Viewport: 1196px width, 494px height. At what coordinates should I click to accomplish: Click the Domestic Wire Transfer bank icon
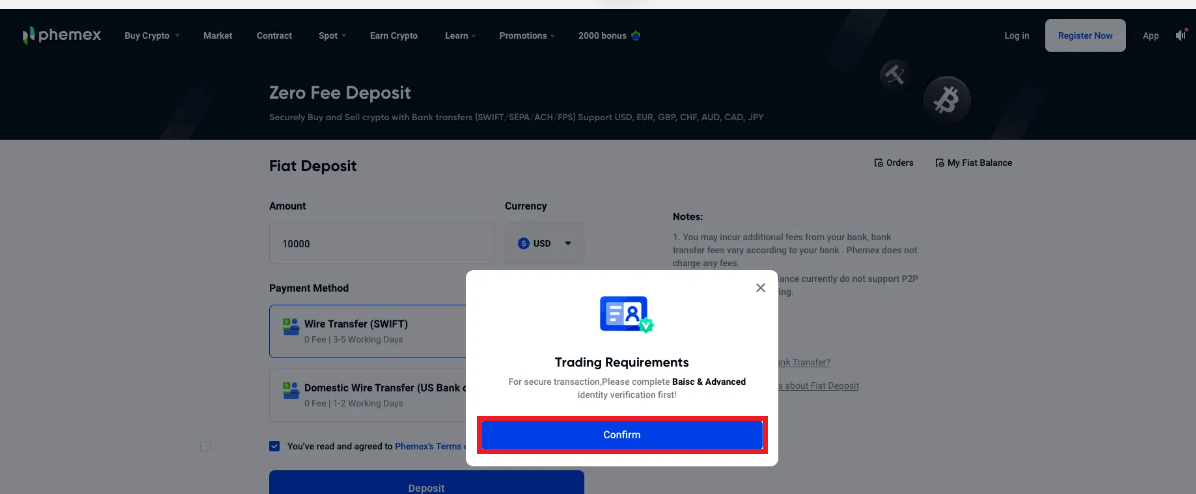click(x=291, y=389)
